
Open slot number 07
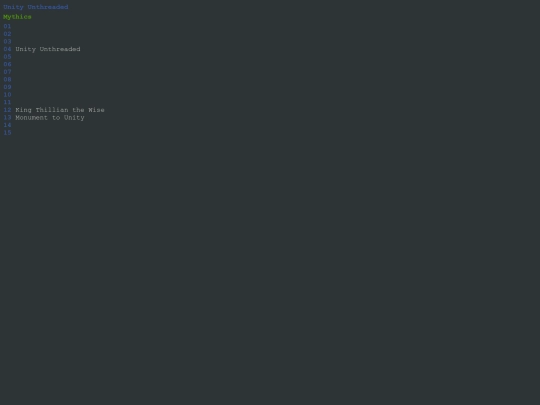click(x=7, y=72)
